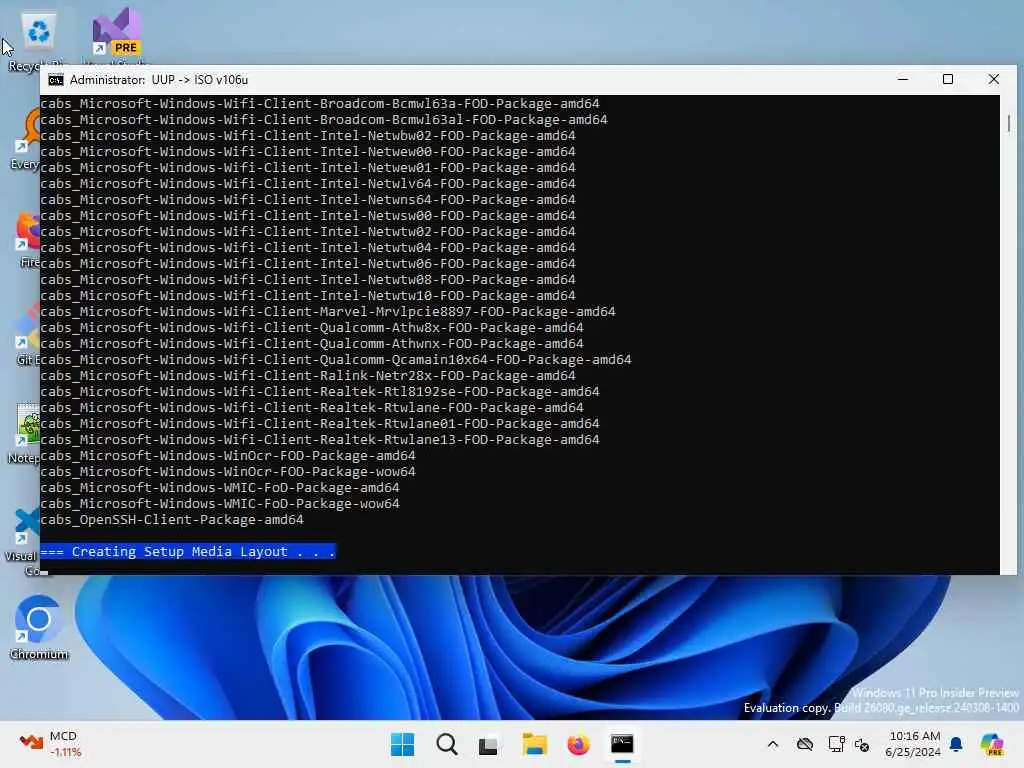The image size is (1024, 768).
Task: Open Task View on the taskbar
Action: (x=488, y=744)
